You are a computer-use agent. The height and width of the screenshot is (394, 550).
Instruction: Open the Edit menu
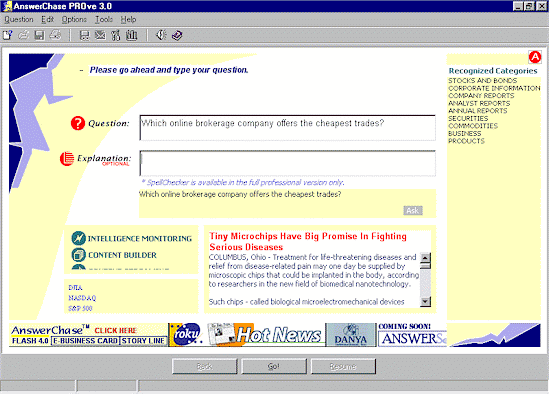tap(47, 19)
